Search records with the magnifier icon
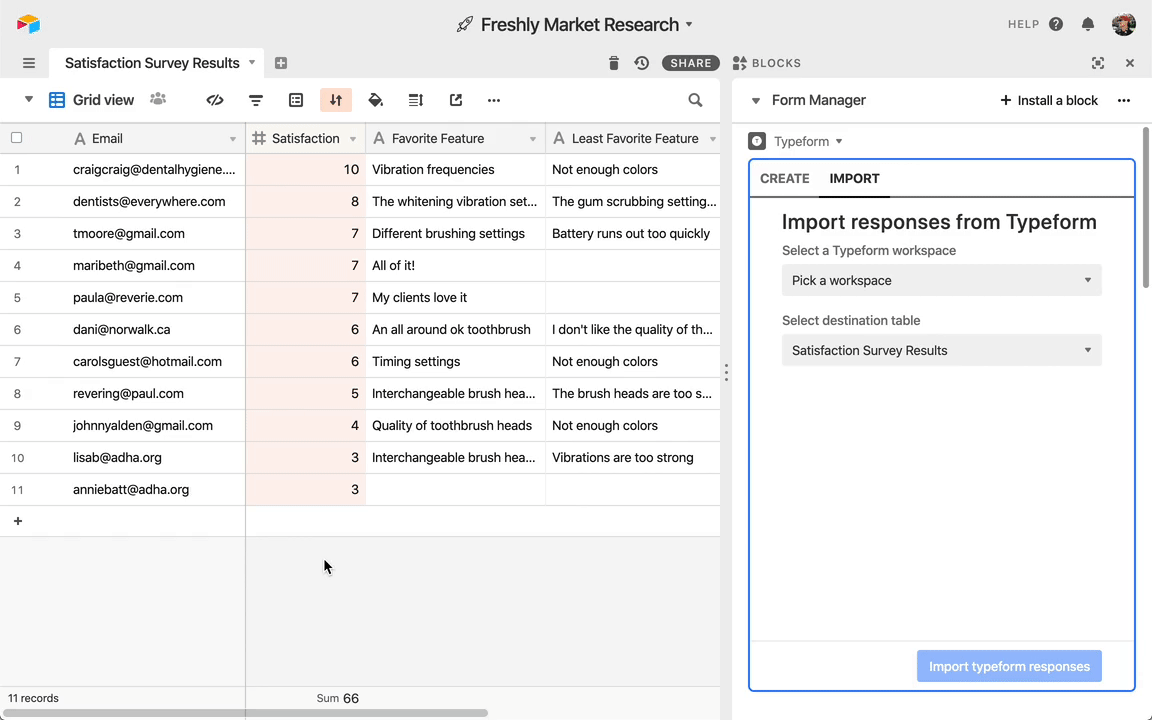The width and height of the screenshot is (1152, 720). [695, 100]
